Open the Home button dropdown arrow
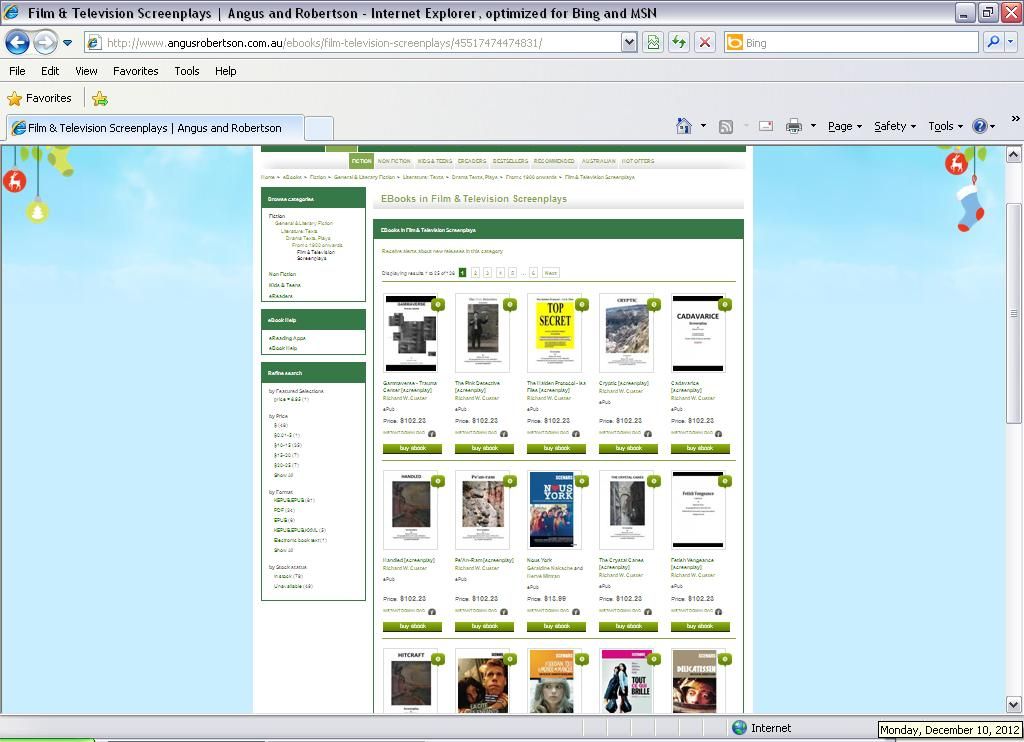The image size is (1024, 742). point(703,126)
